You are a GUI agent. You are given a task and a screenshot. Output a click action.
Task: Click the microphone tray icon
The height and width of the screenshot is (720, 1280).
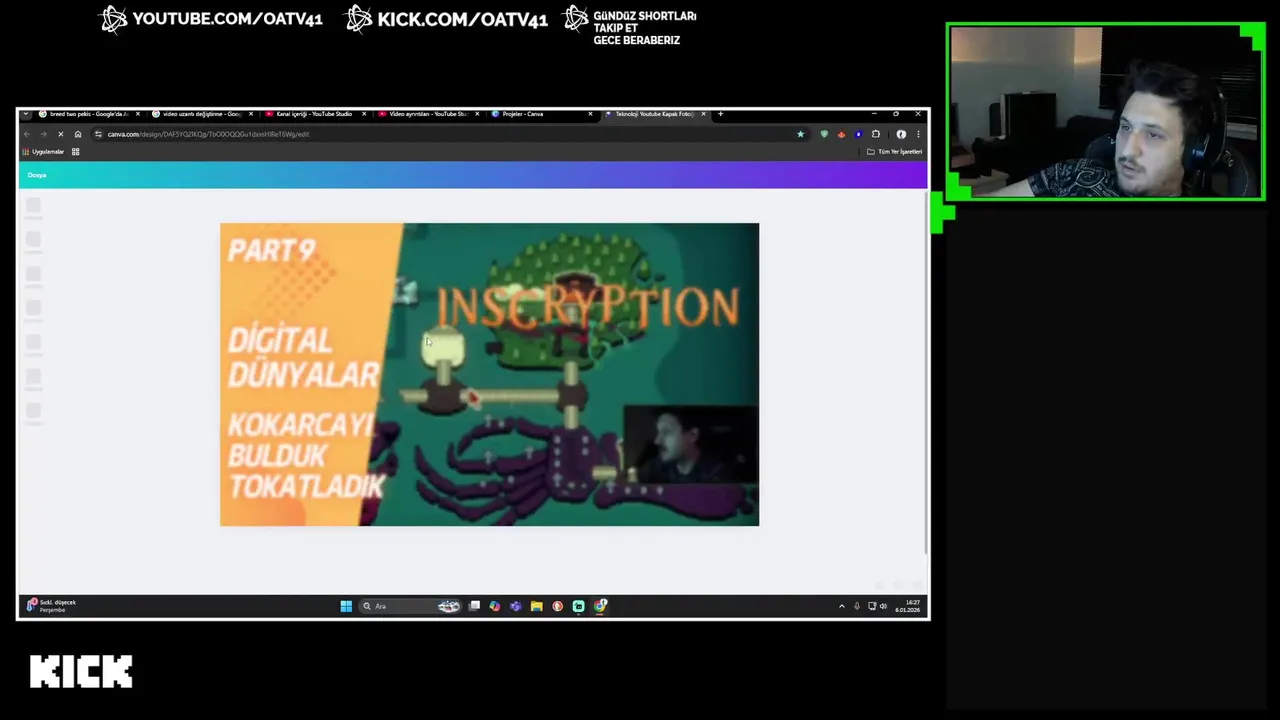(856, 606)
